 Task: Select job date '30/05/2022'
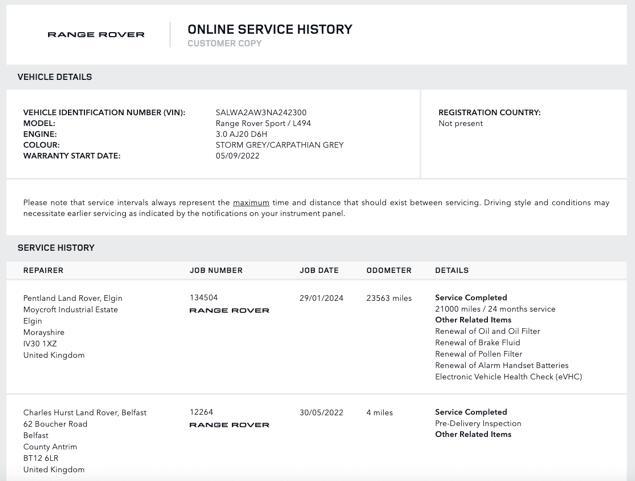coord(321,413)
